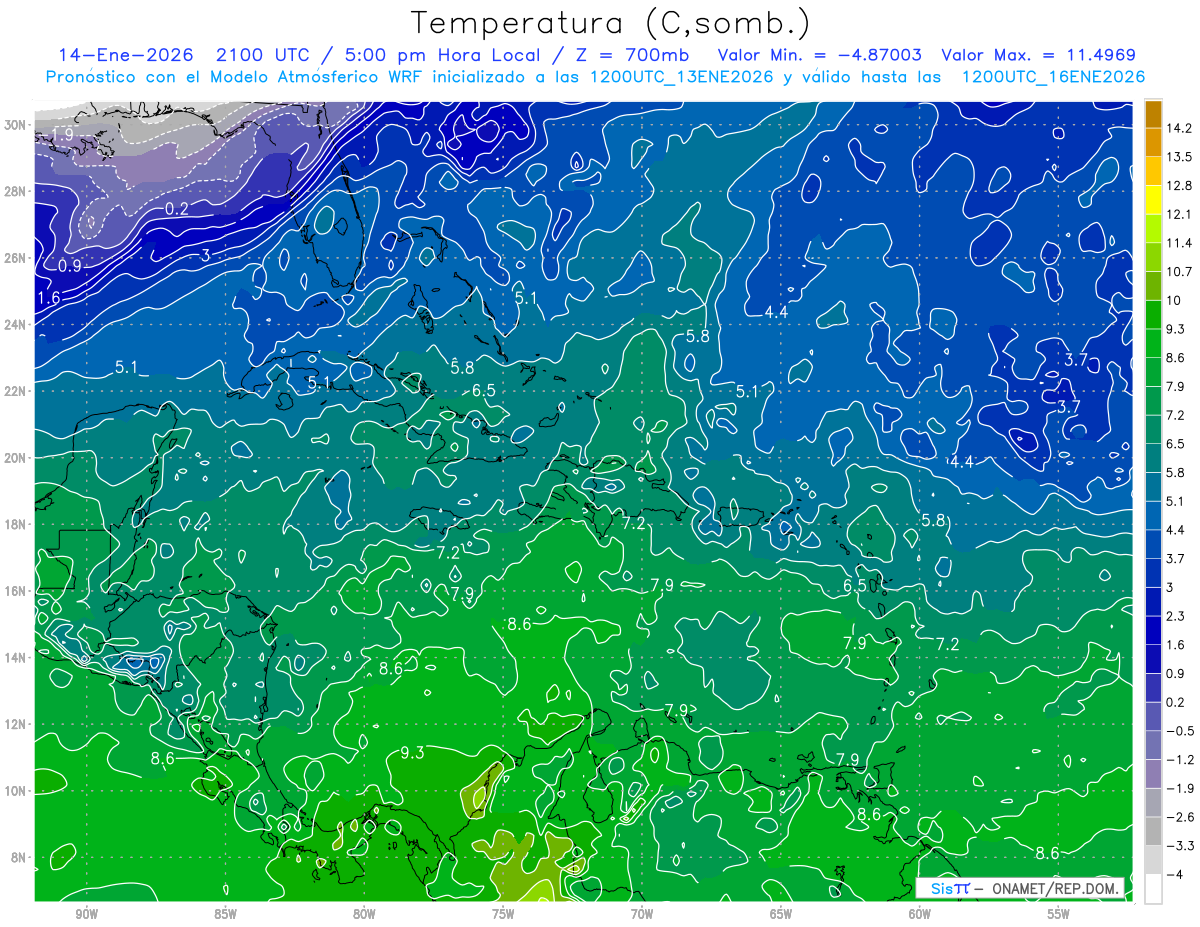Click the '8N' latitude axis label
The image size is (1200, 927).
19,857
